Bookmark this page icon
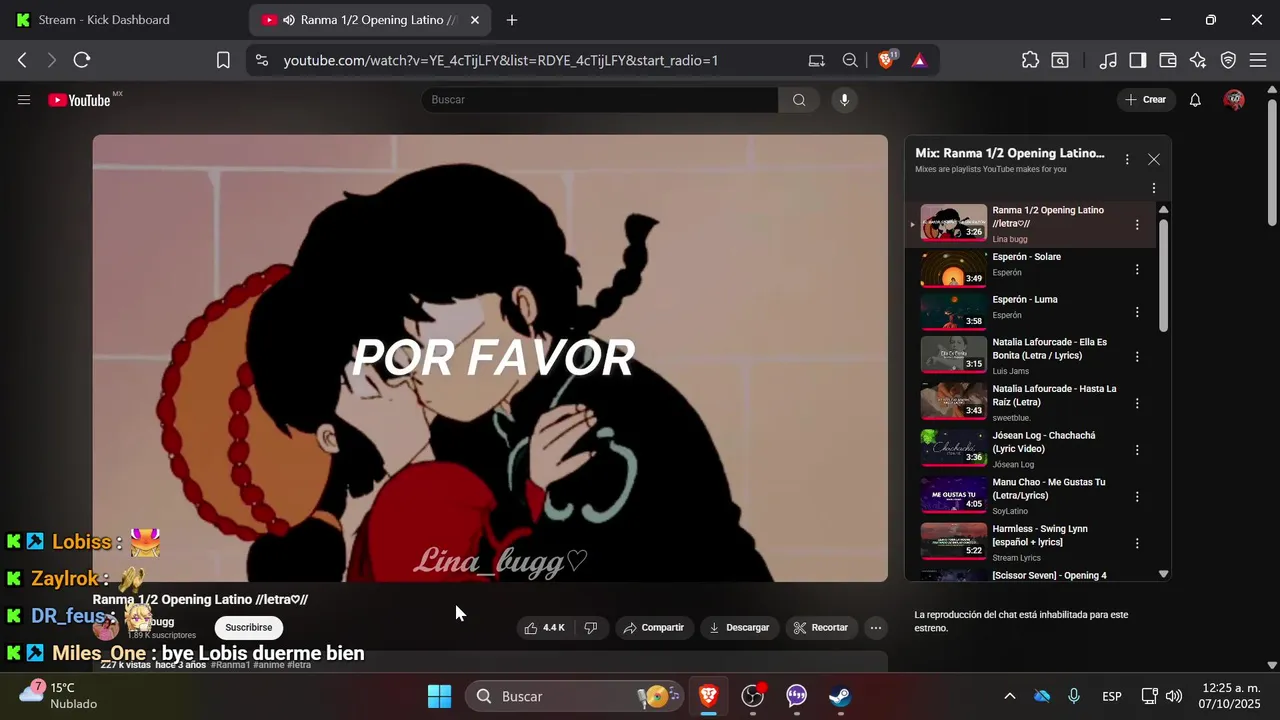The height and width of the screenshot is (720, 1280). click(223, 60)
